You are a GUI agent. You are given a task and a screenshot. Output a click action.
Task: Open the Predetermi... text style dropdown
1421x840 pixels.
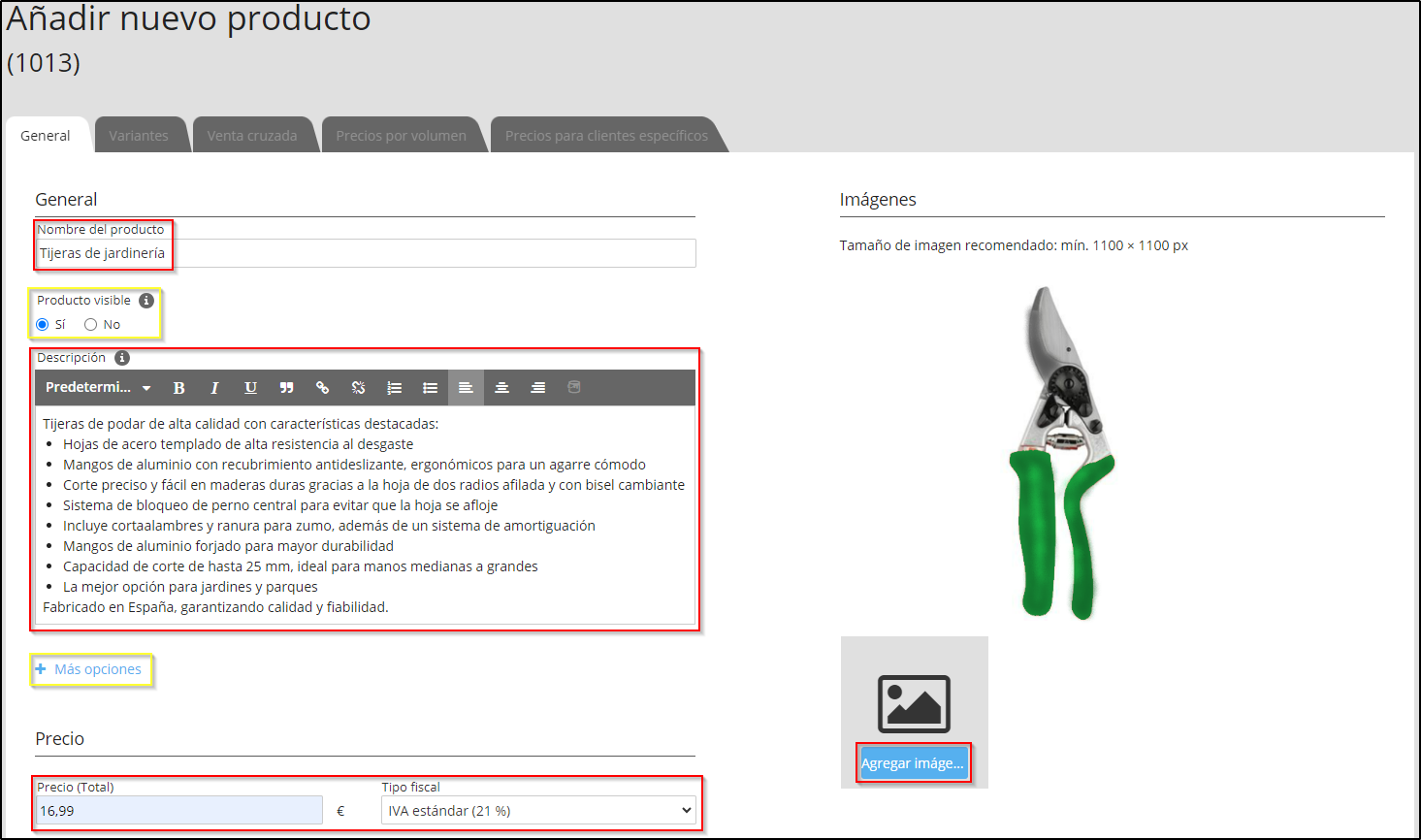point(98,388)
